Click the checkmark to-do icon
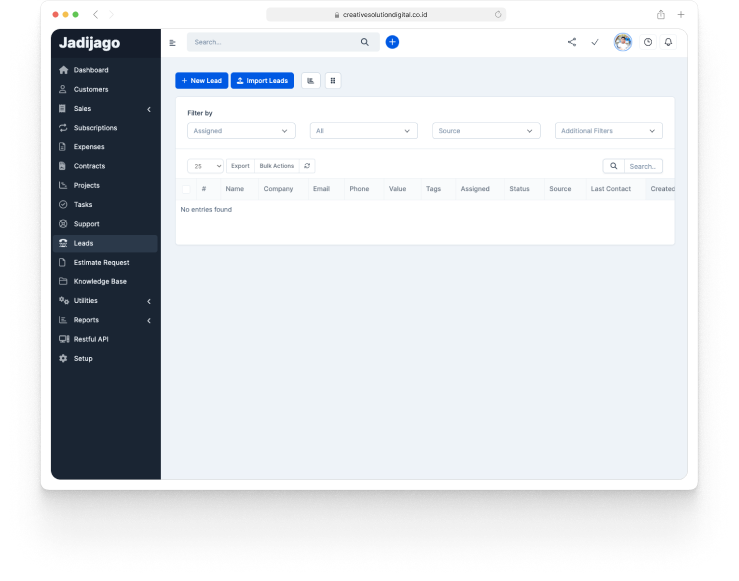This screenshot has height=581, width=739. coord(595,42)
